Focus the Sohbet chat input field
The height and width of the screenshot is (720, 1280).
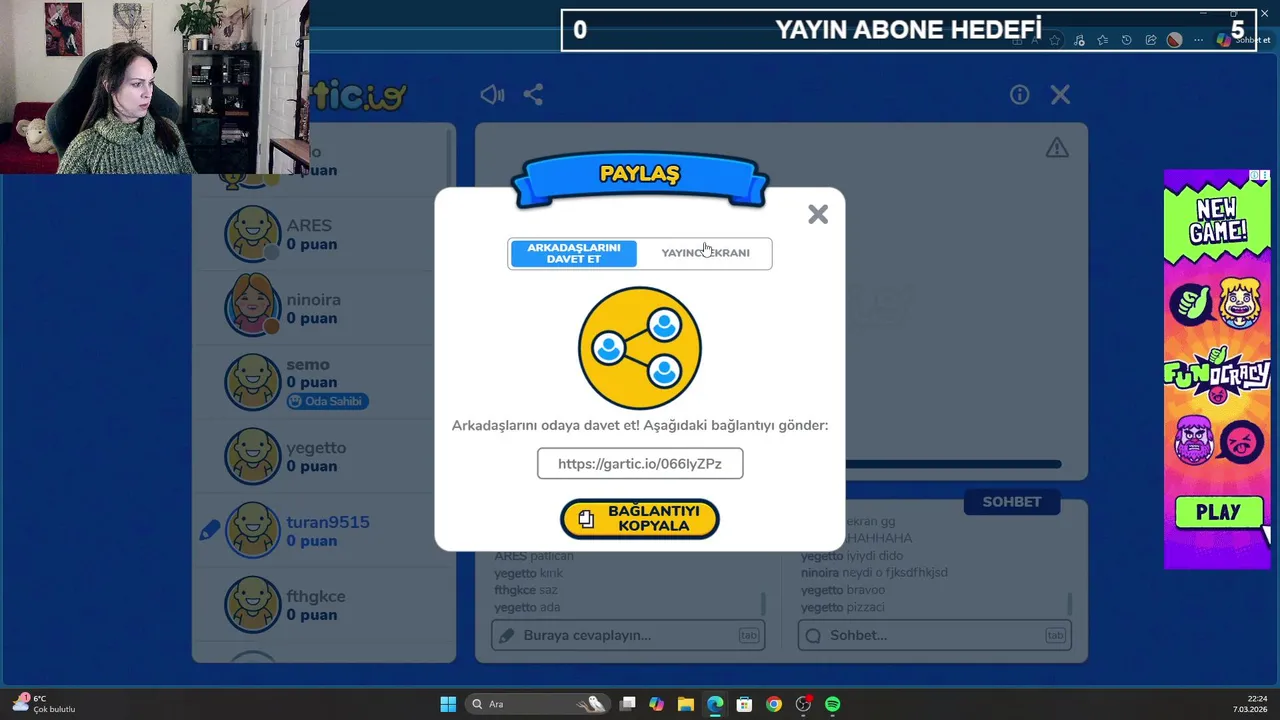tap(934, 635)
